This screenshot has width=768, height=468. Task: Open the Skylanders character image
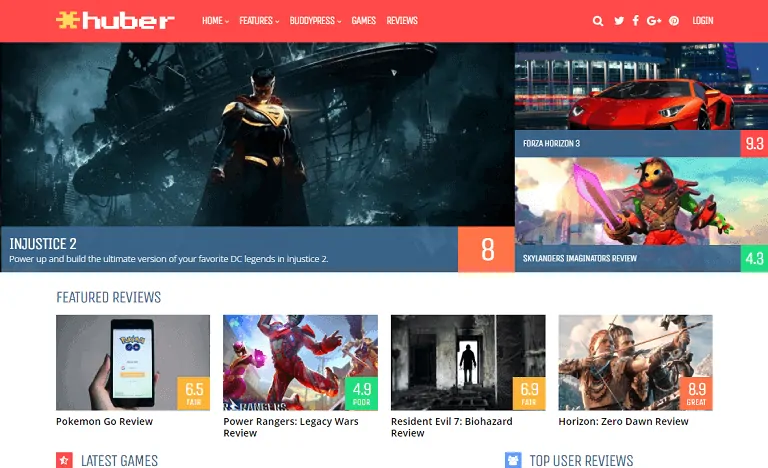pyautogui.click(x=641, y=201)
